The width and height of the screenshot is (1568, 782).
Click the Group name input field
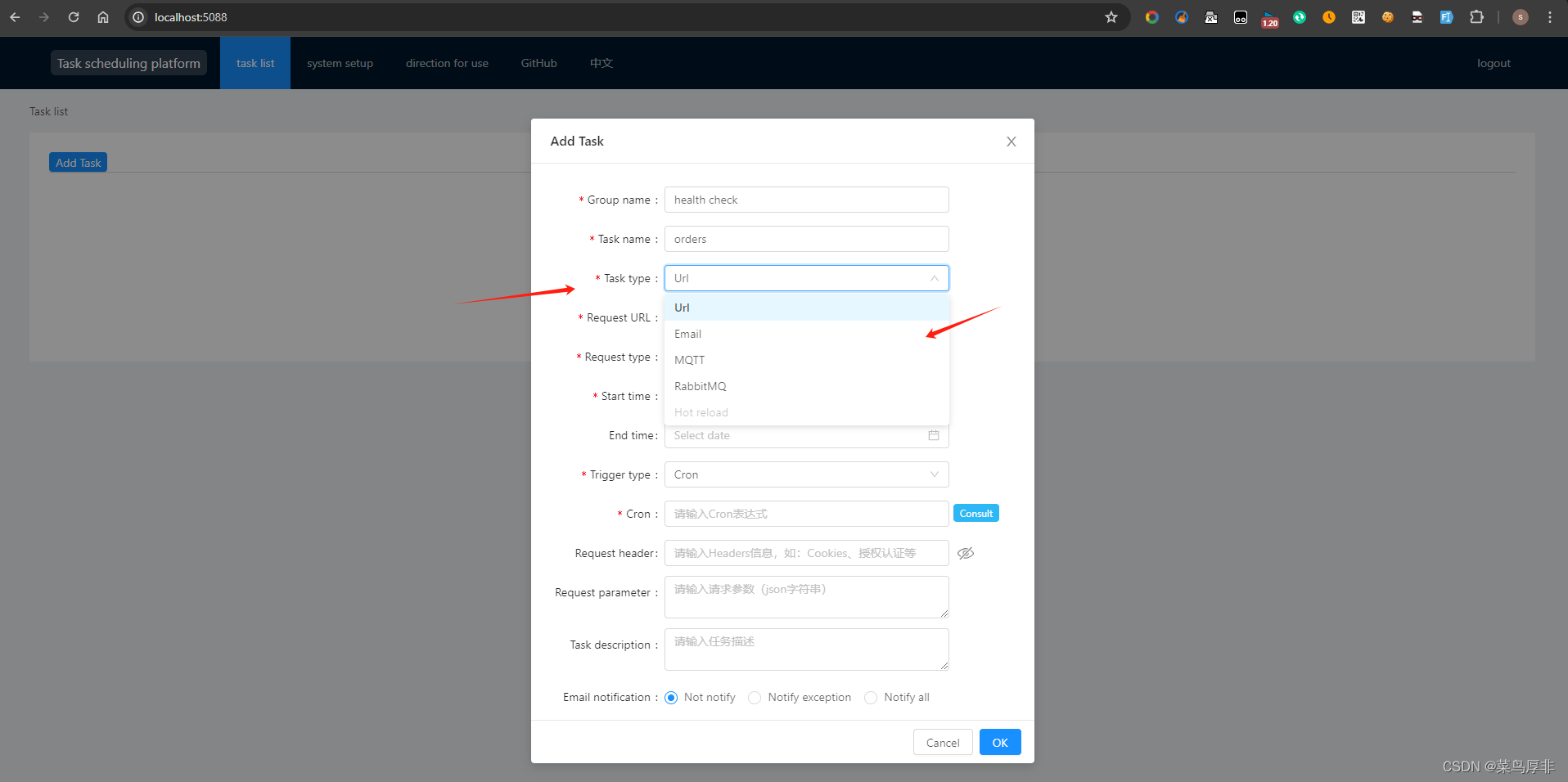tap(805, 200)
